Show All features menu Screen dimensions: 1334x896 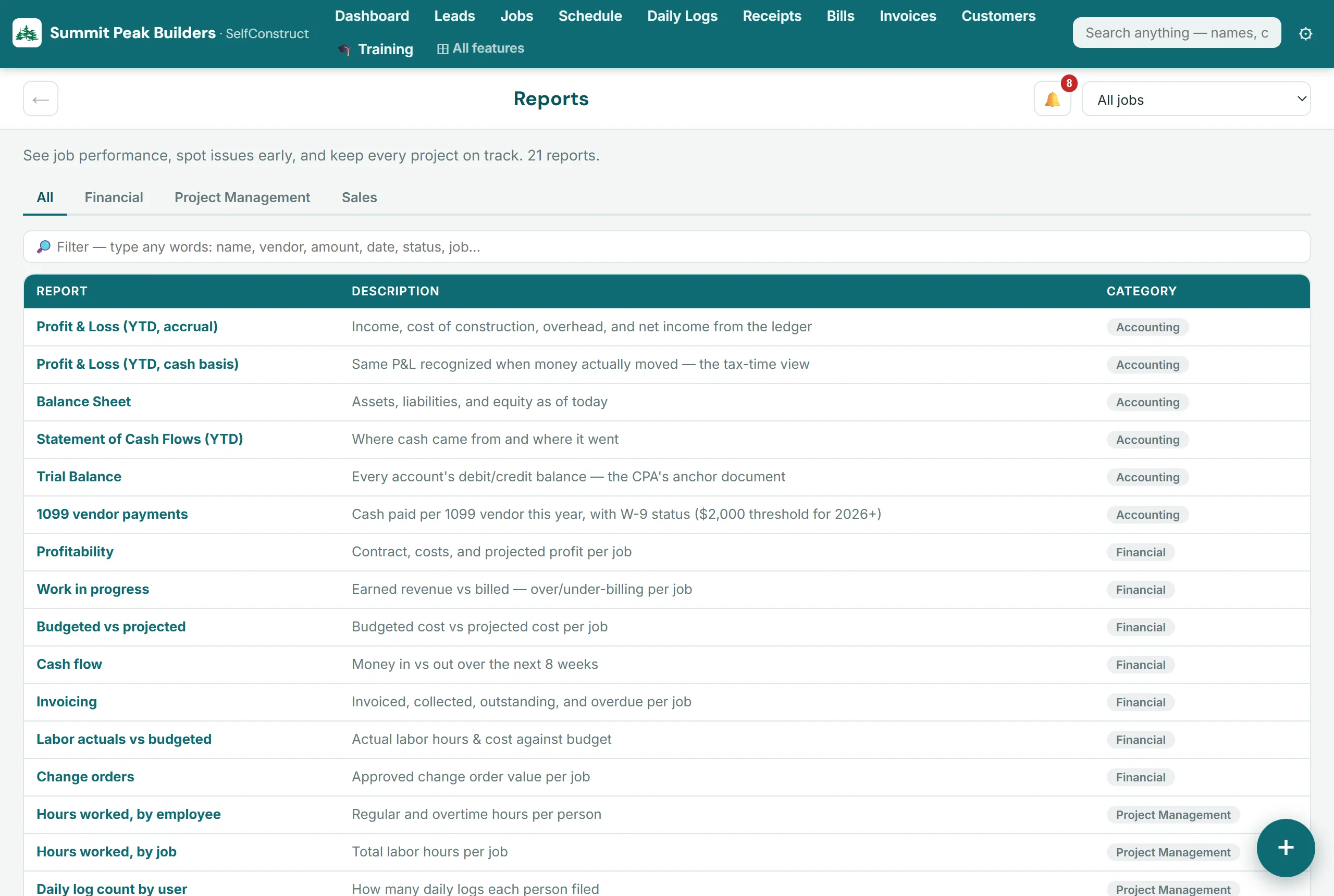(x=480, y=48)
